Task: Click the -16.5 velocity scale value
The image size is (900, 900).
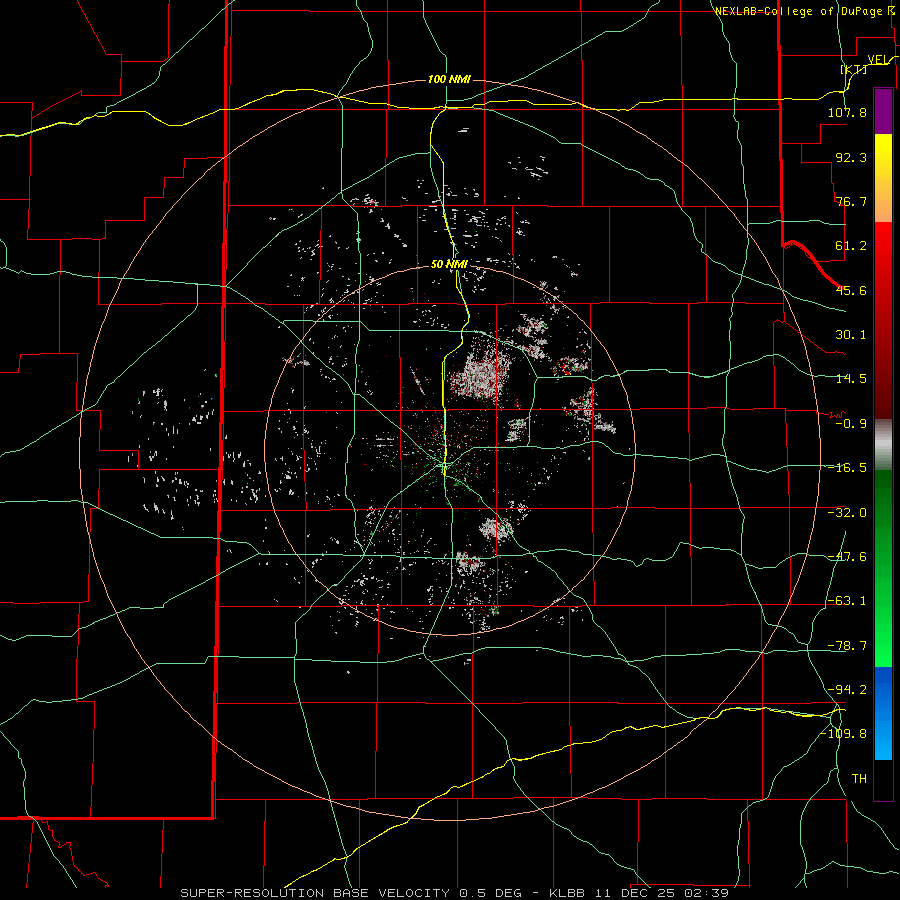Action: click(847, 468)
